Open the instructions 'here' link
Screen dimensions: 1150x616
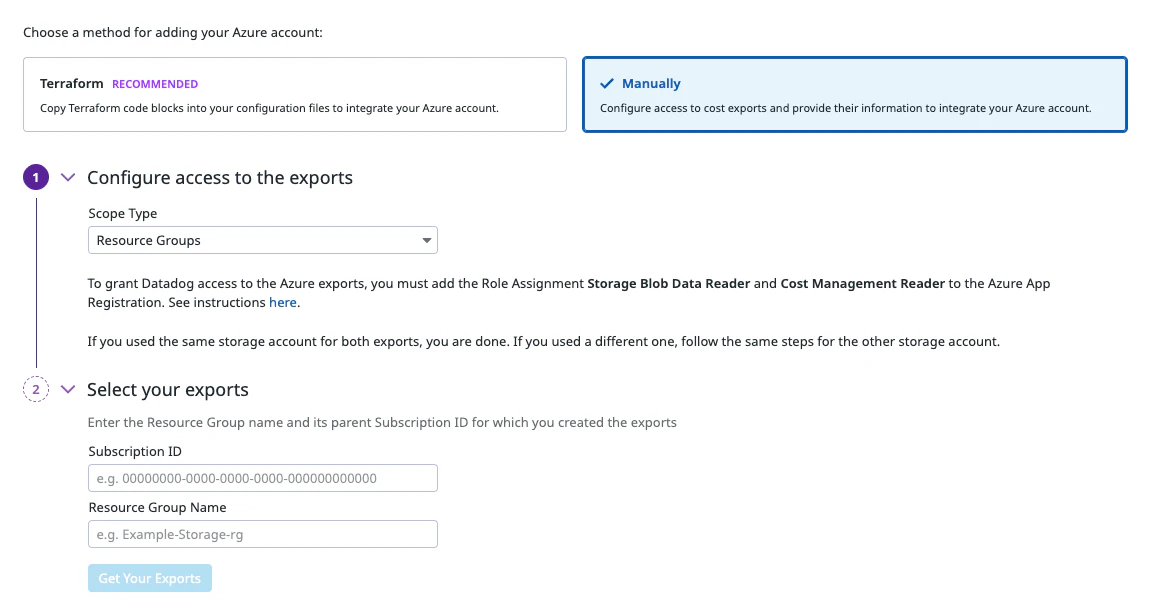[x=283, y=302]
